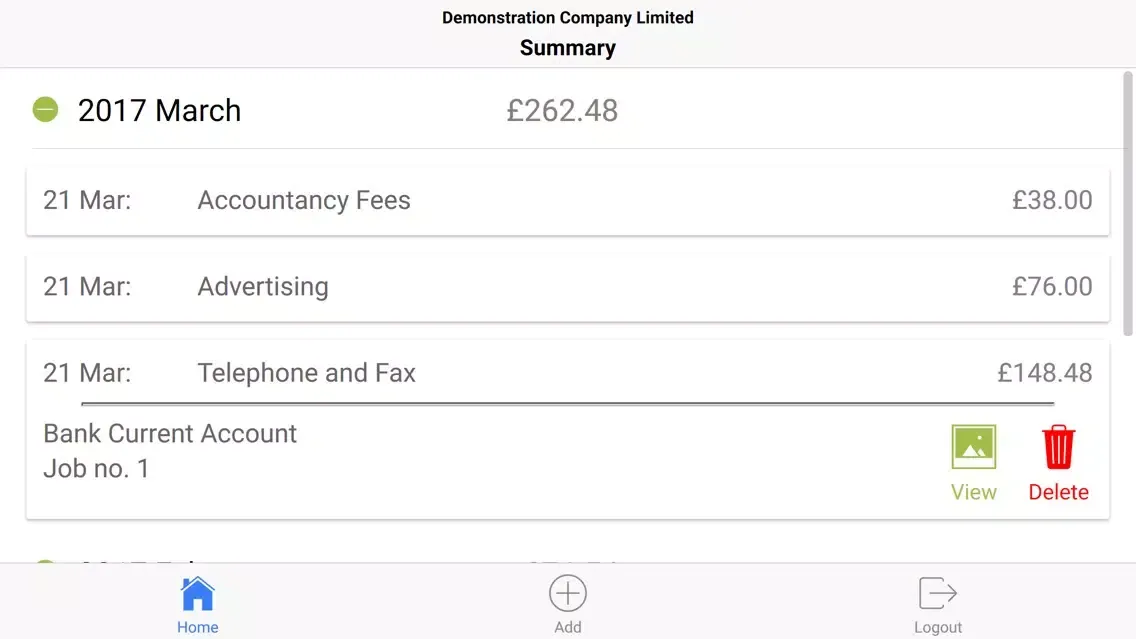1136x639 pixels.
Task: Select the Add tab label
Action: 568,627
